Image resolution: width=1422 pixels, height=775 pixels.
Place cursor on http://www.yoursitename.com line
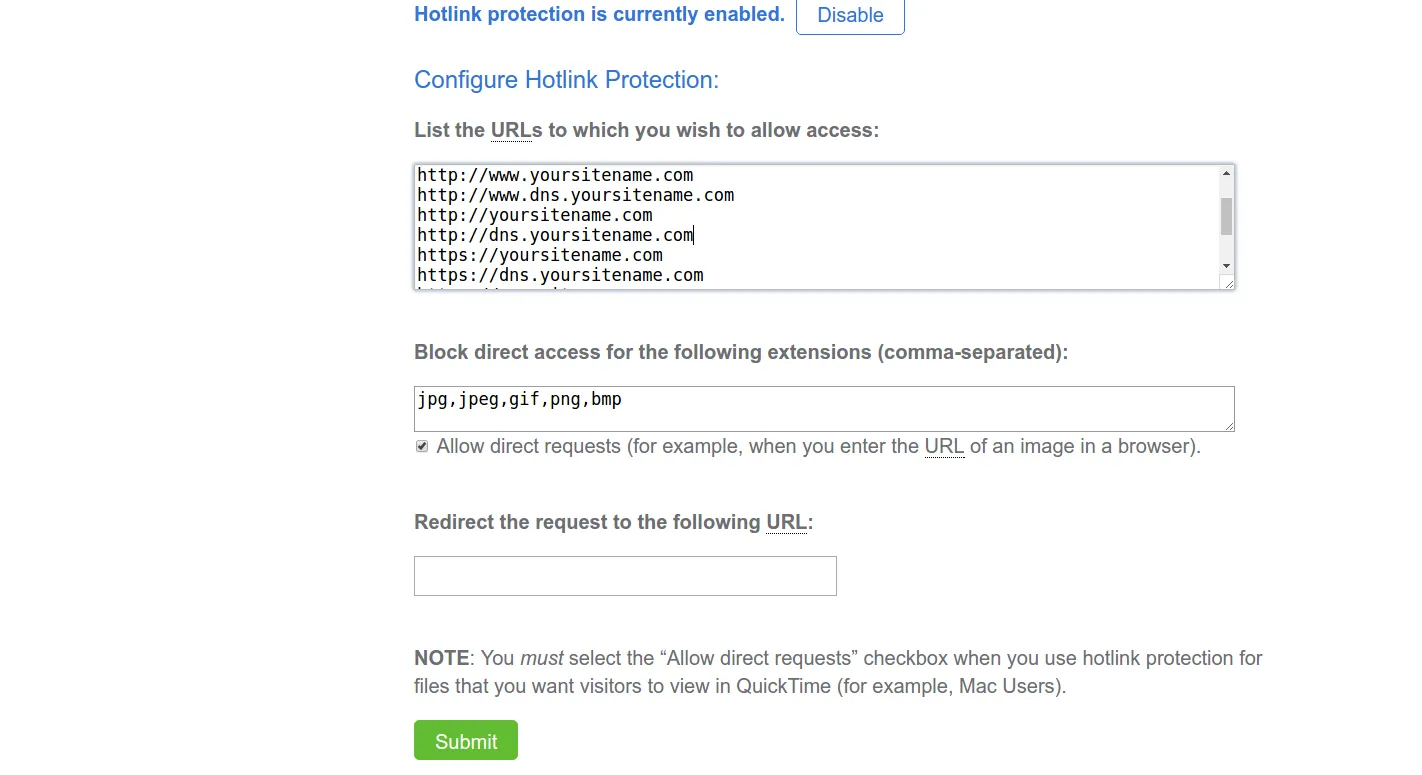tap(555, 175)
